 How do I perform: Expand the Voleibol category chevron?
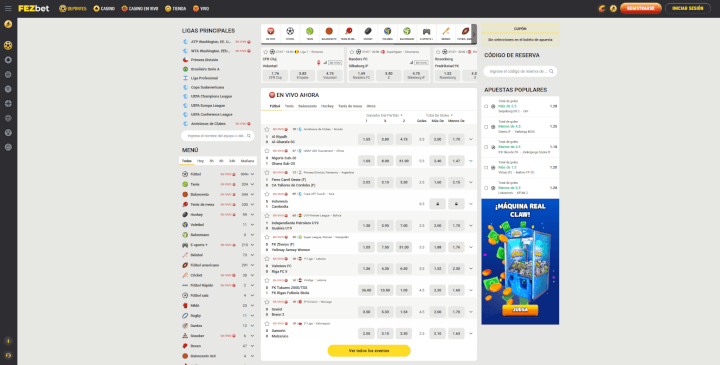point(252,225)
